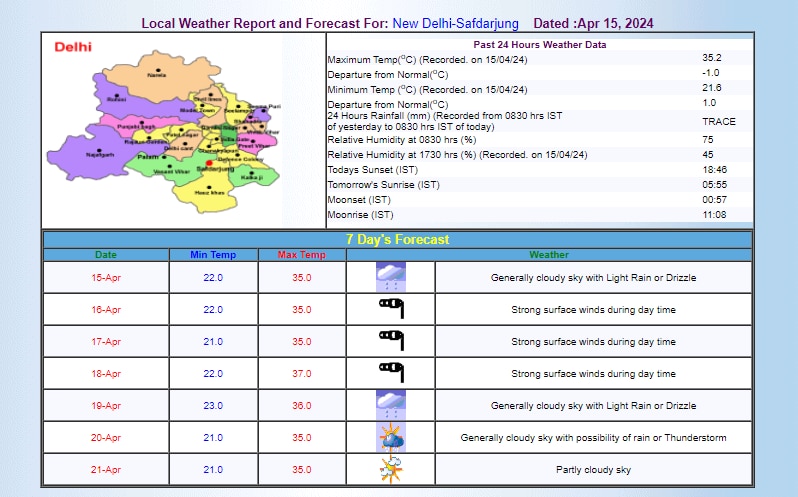Click the rainfall value TRACE
Viewport: 798px width, 497px height.
pyautogui.click(x=719, y=122)
